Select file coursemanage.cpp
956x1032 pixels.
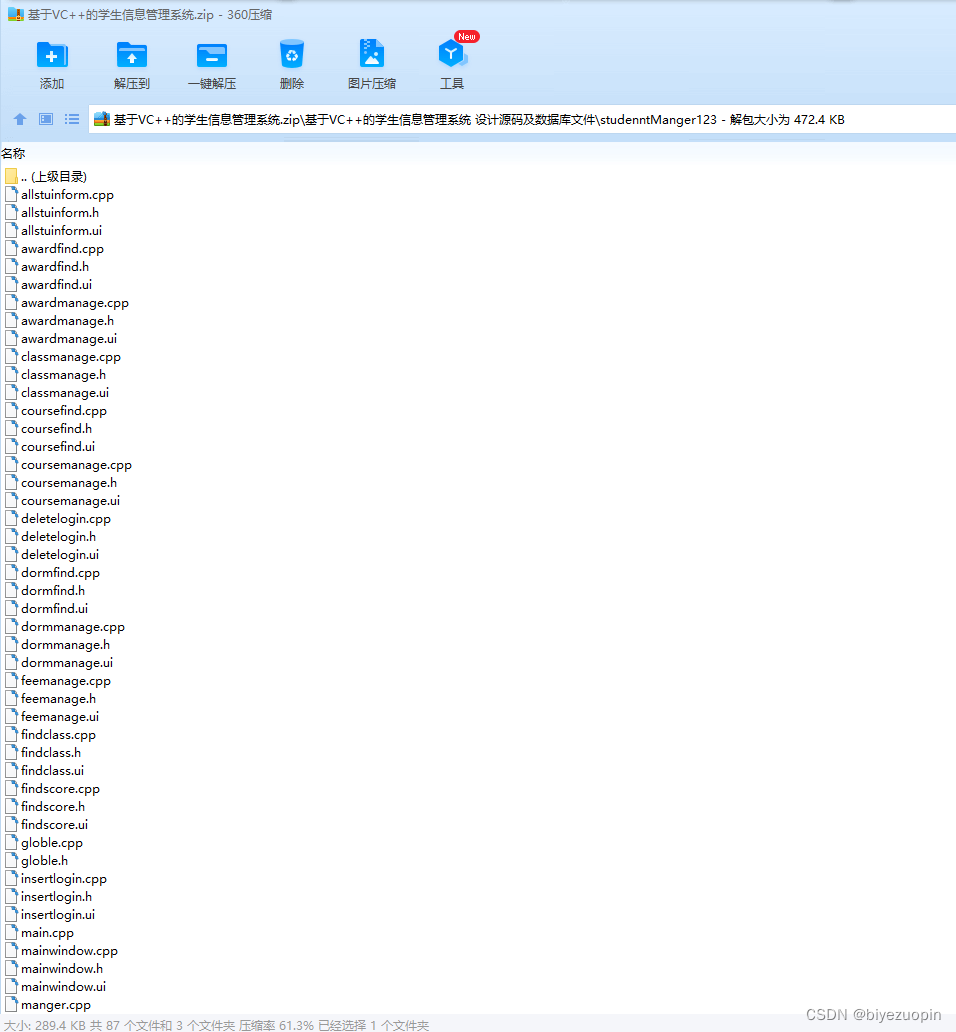tap(68, 465)
